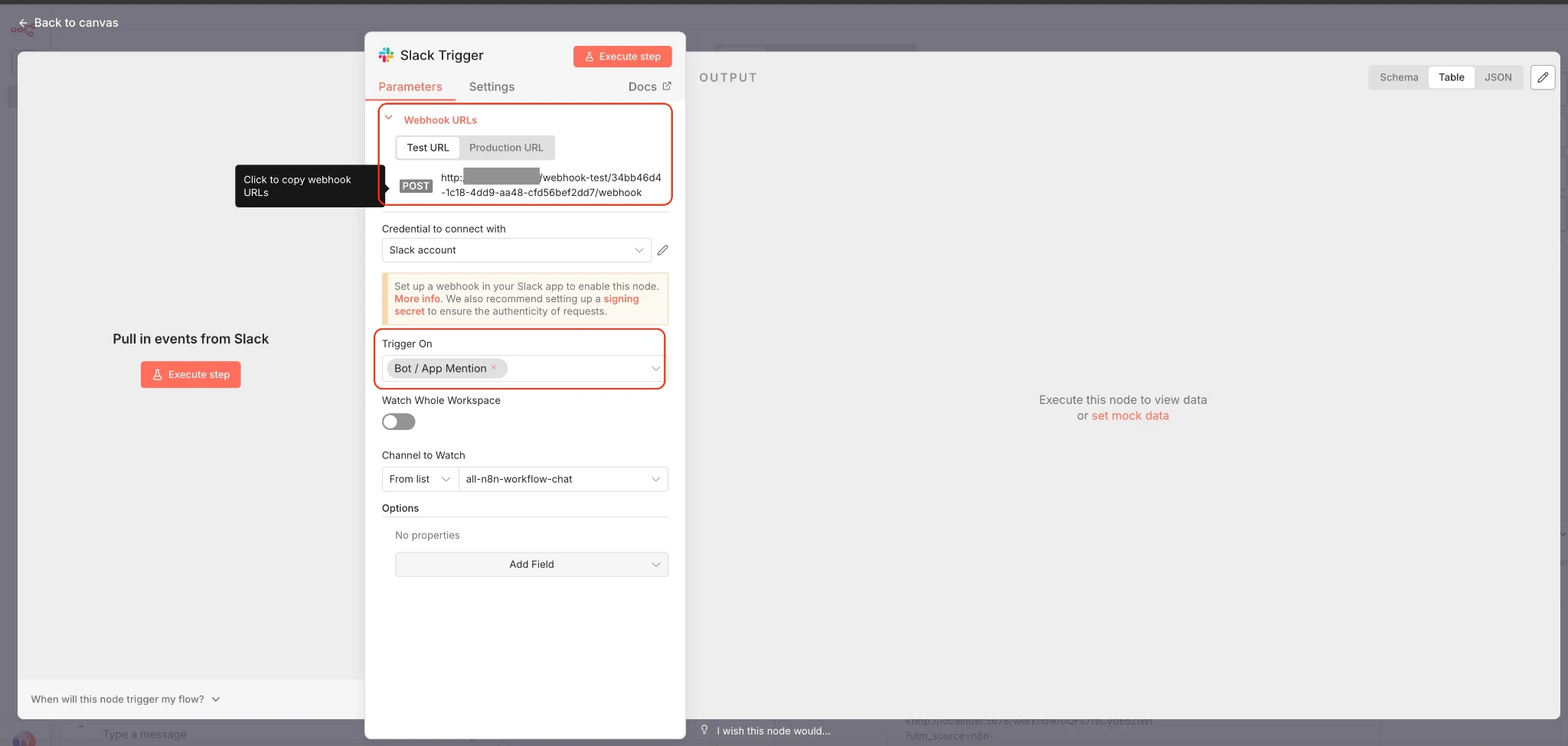The width and height of the screenshot is (1568, 746).
Task: Click the lightbulb feedback icon
Action: point(704,730)
